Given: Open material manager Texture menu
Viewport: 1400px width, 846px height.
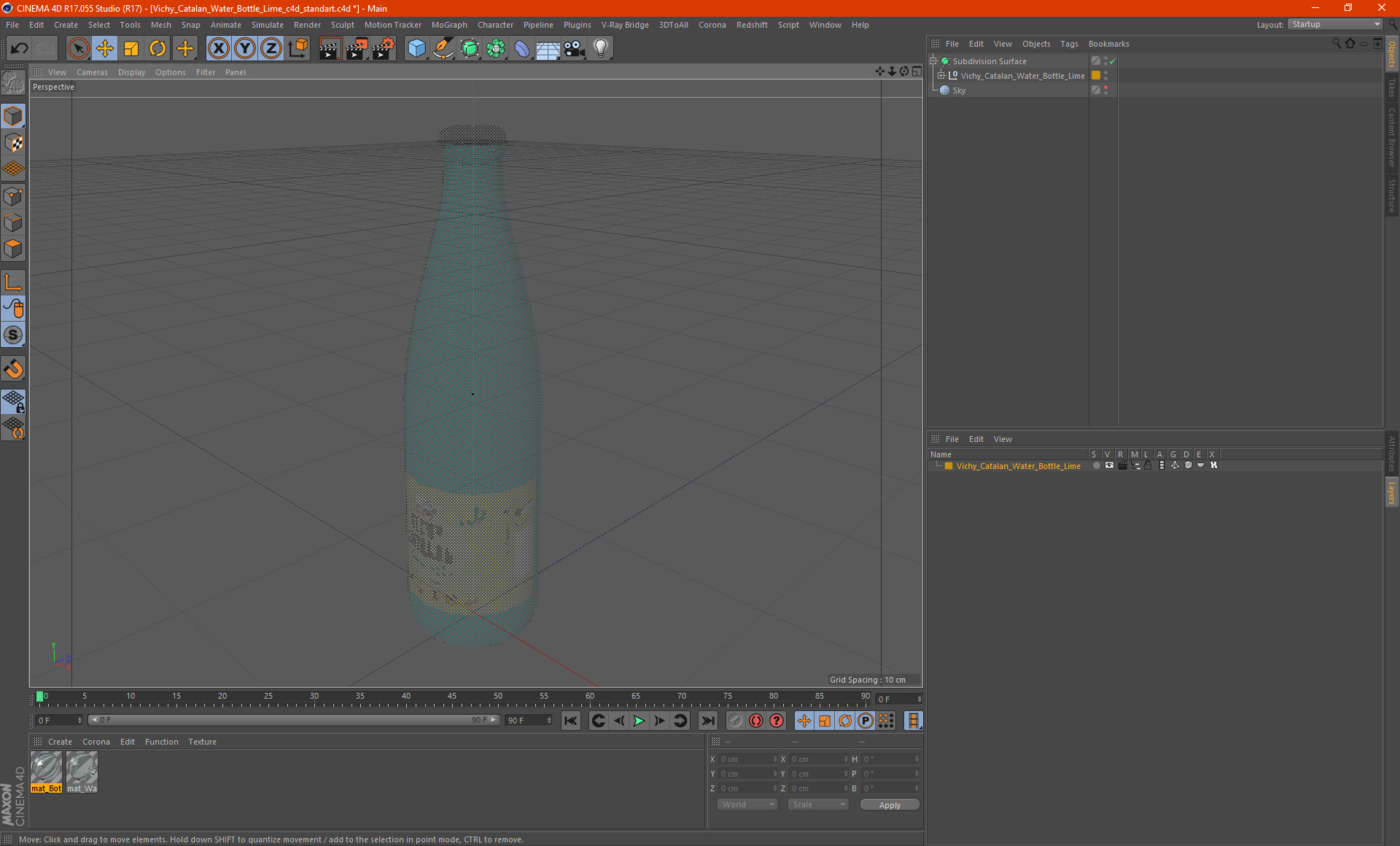Looking at the screenshot, I should (202, 742).
